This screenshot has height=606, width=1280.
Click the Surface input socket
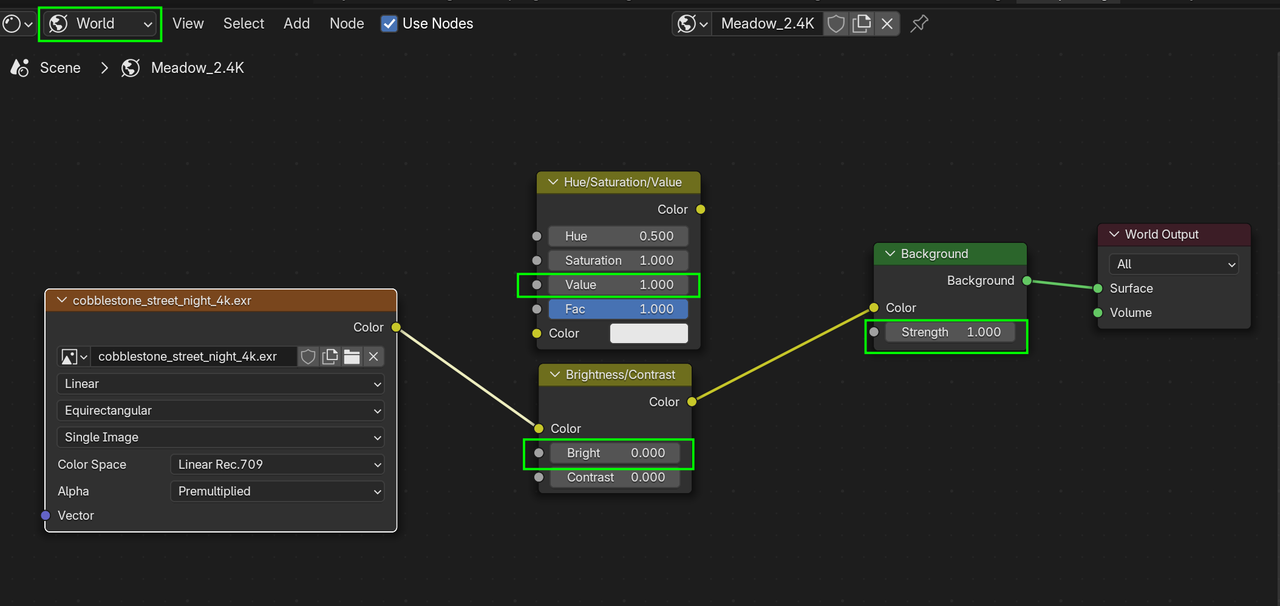tap(1098, 288)
